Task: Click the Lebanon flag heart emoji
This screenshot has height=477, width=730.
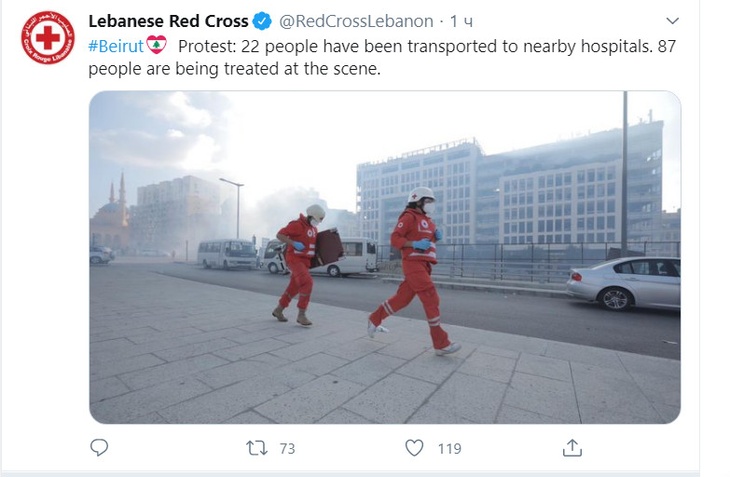Action: [x=156, y=45]
